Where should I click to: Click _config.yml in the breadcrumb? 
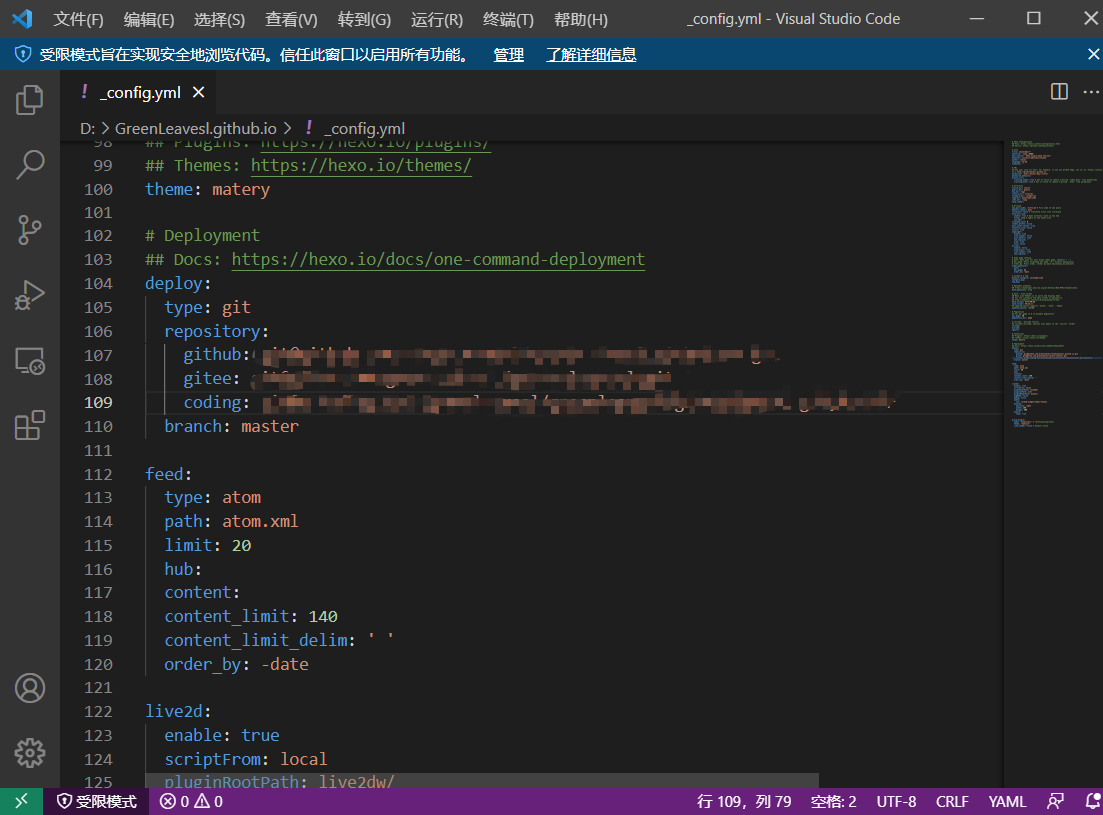tap(364, 129)
